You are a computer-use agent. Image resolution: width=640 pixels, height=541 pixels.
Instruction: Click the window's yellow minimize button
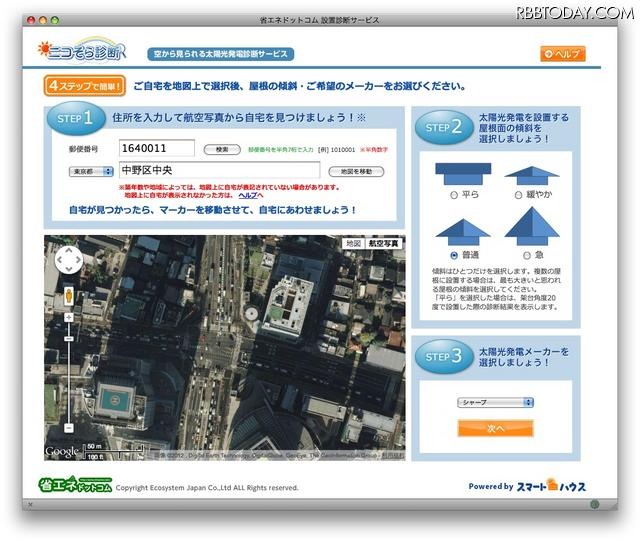click(43, 20)
